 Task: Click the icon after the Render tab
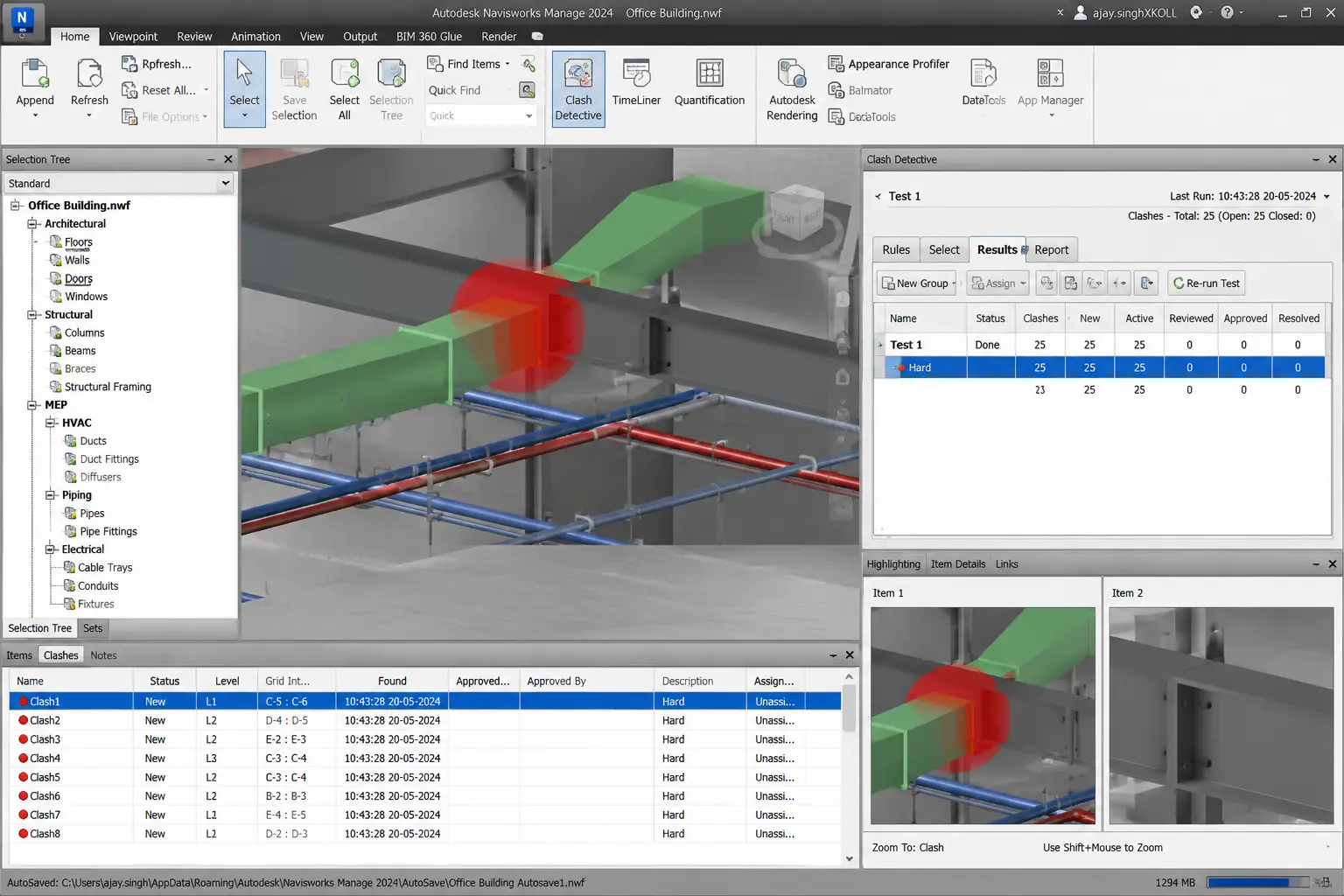[537, 37]
